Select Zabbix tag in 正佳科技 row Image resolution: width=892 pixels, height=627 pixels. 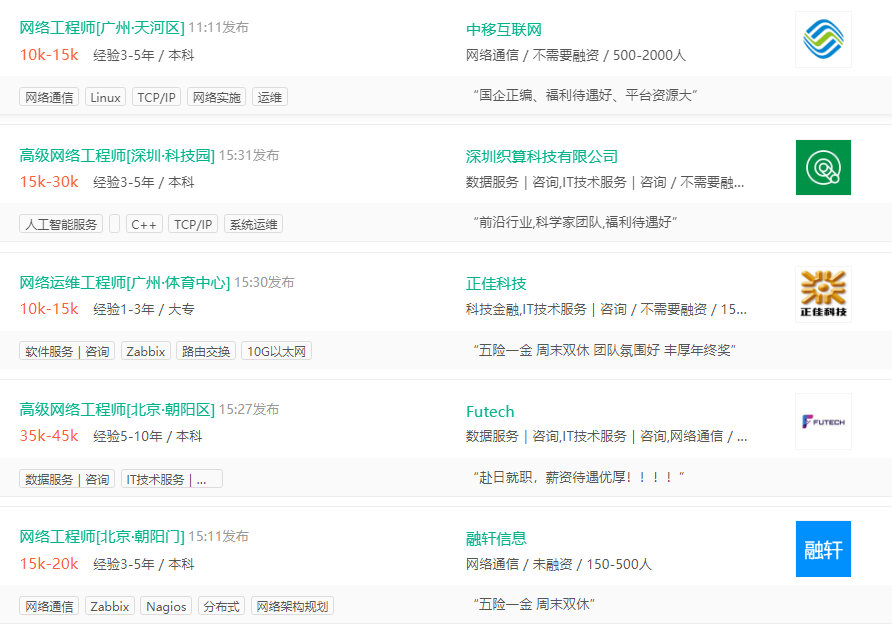146,351
